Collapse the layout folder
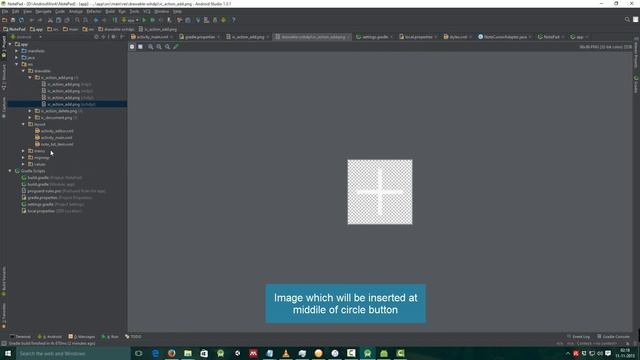The image size is (640, 360). pyautogui.click(x=23, y=124)
